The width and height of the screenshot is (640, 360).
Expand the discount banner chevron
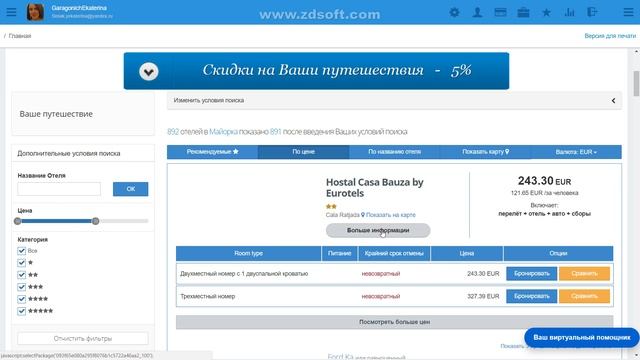pos(149,71)
